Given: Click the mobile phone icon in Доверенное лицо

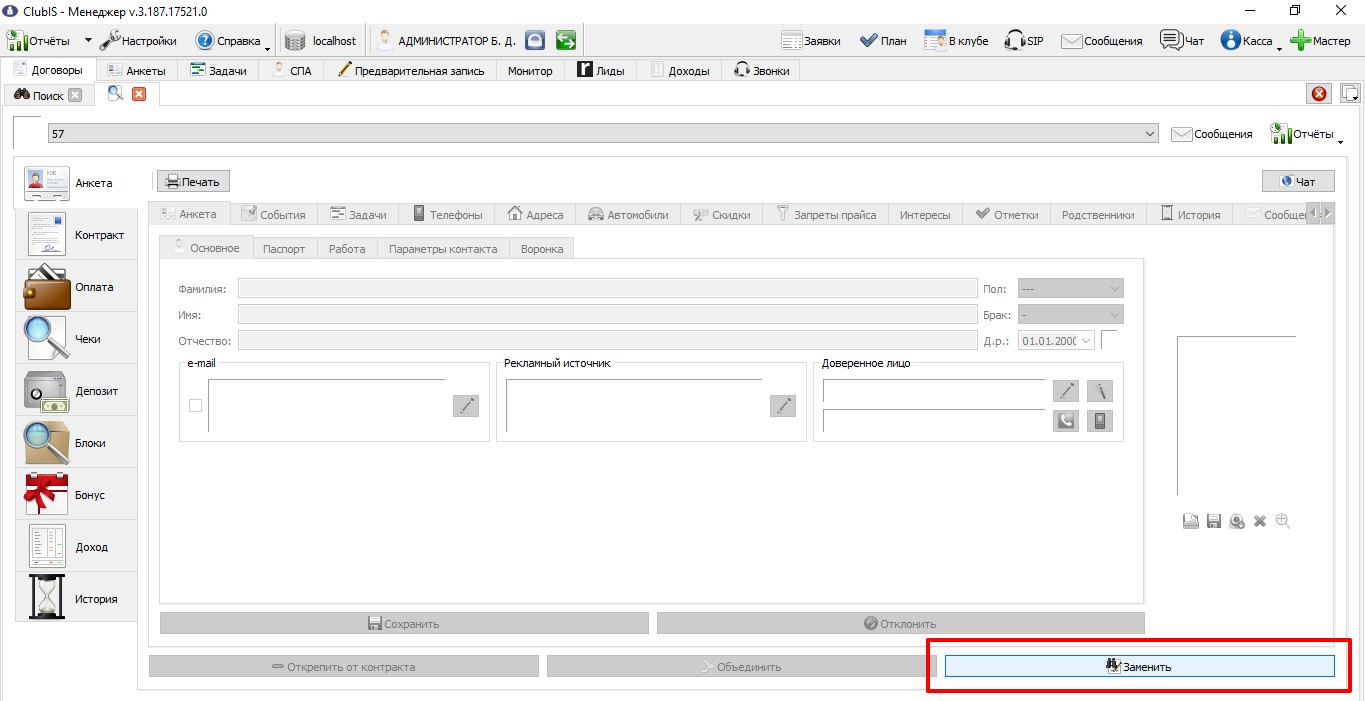Looking at the screenshot, I should click(x=1100, y=421).
